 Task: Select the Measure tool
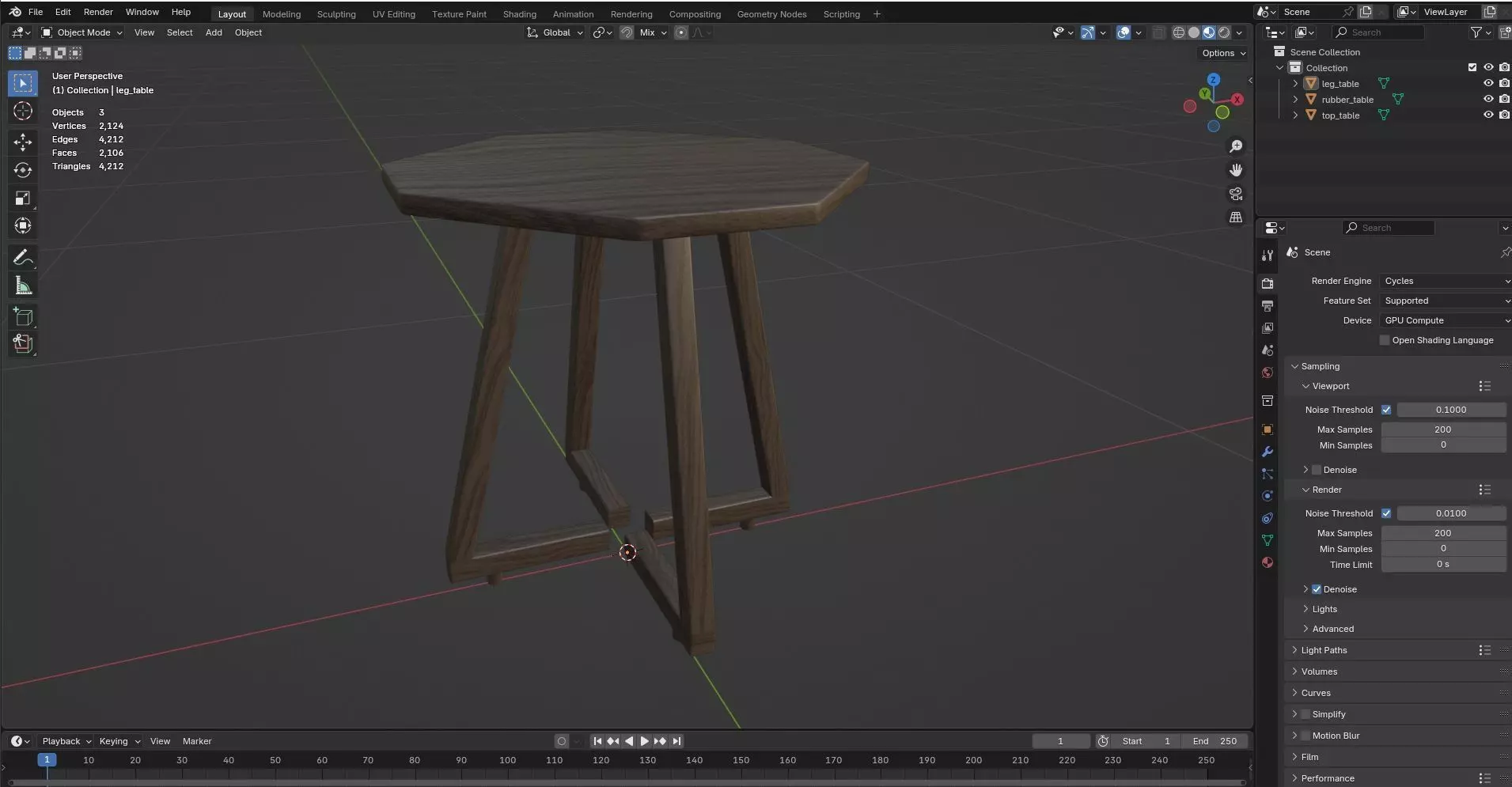coord(23,285)
